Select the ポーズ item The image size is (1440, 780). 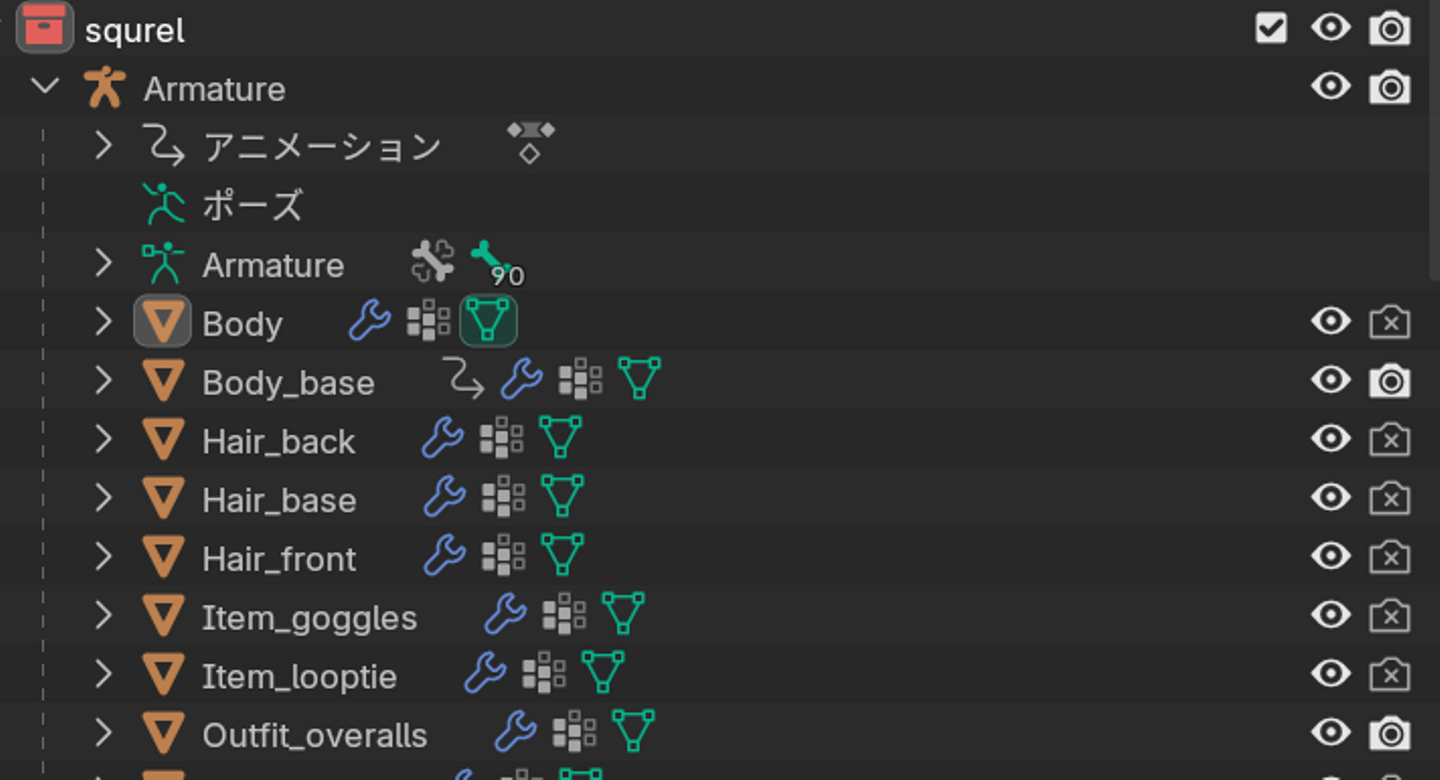(x=252, y=206)
